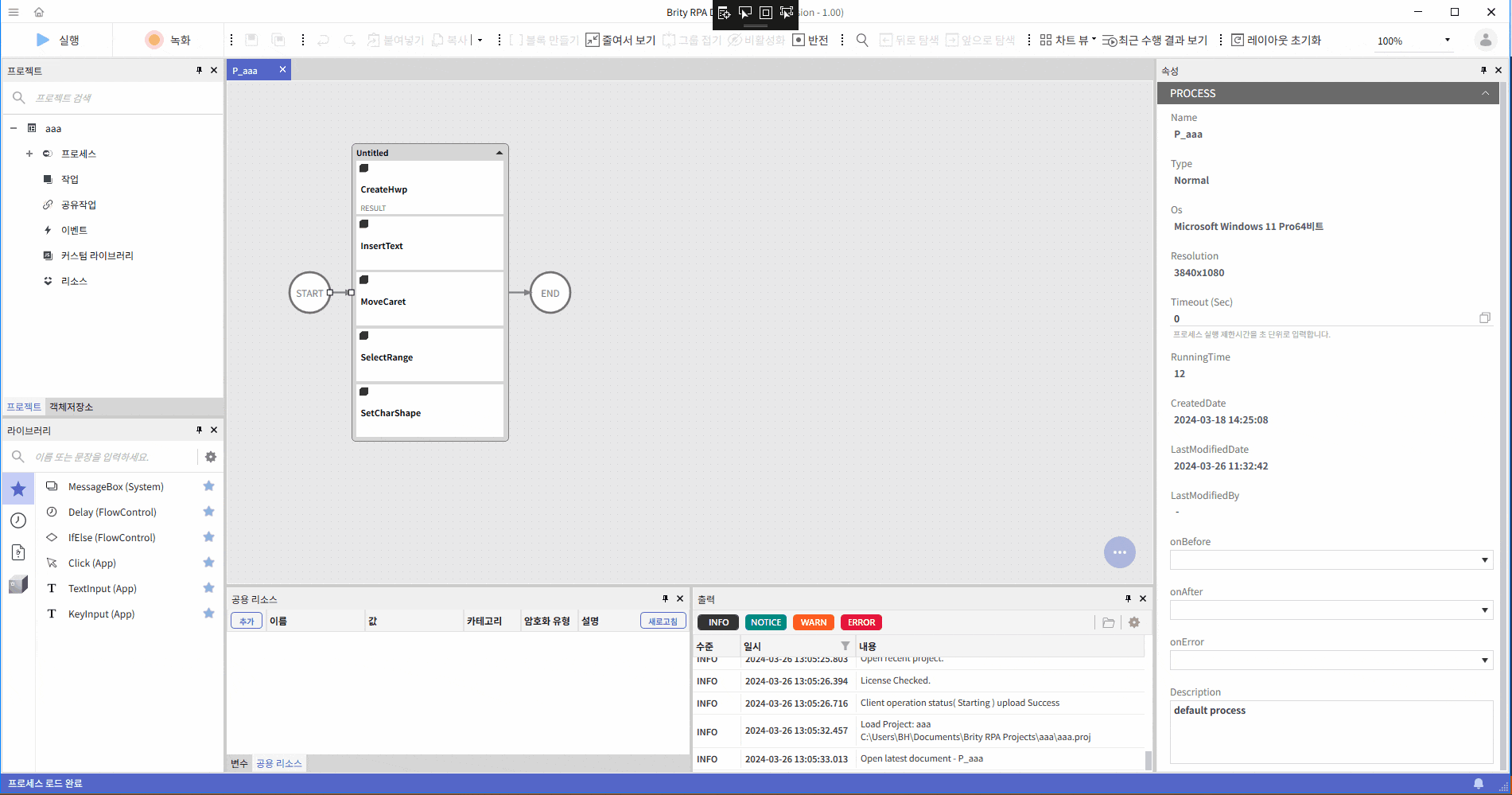Open the 차트 뷰 dropdown arrow

pos(1094,40)
